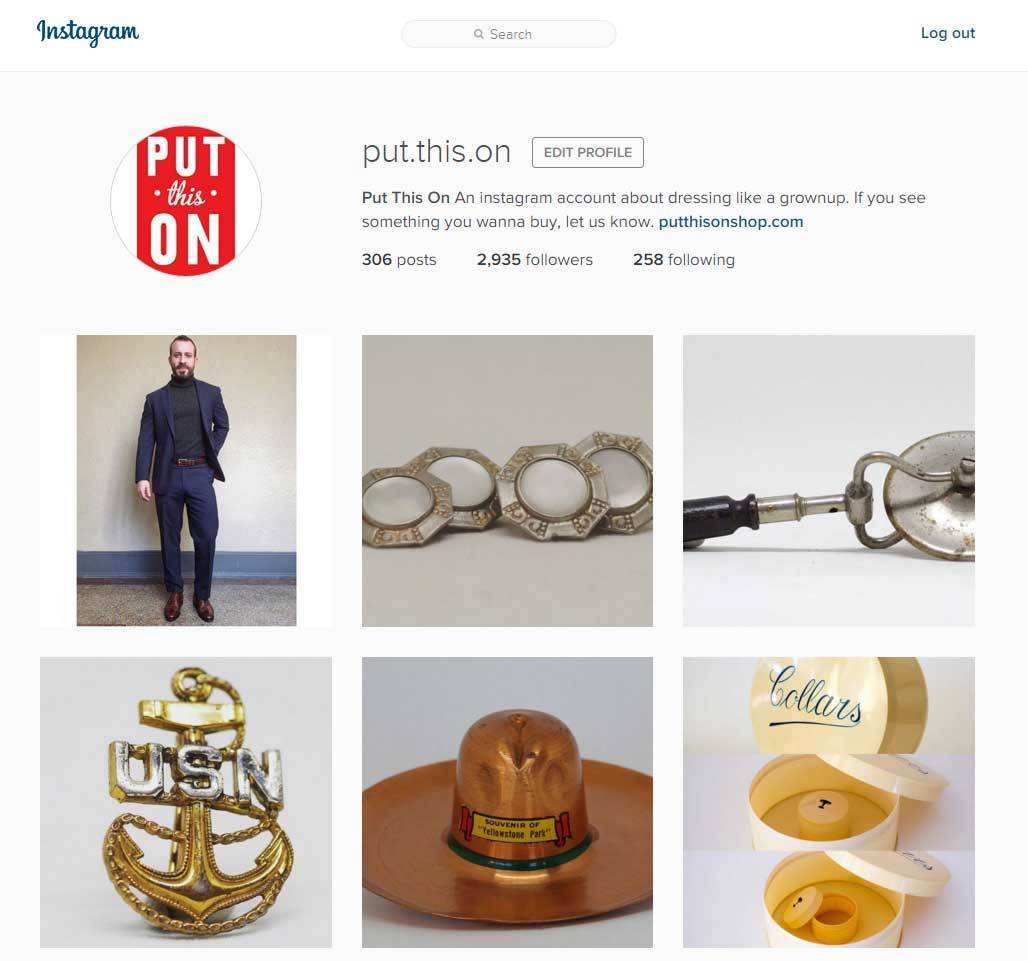Open the man in navy suit photo

click(186, 480)
